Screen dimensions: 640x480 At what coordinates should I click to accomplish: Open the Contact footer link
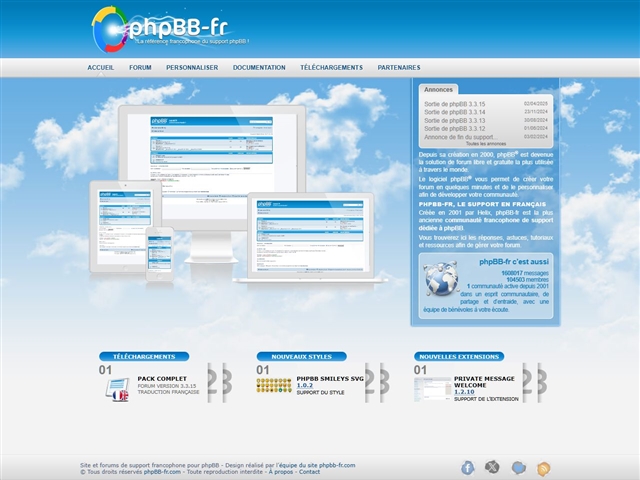309,472
